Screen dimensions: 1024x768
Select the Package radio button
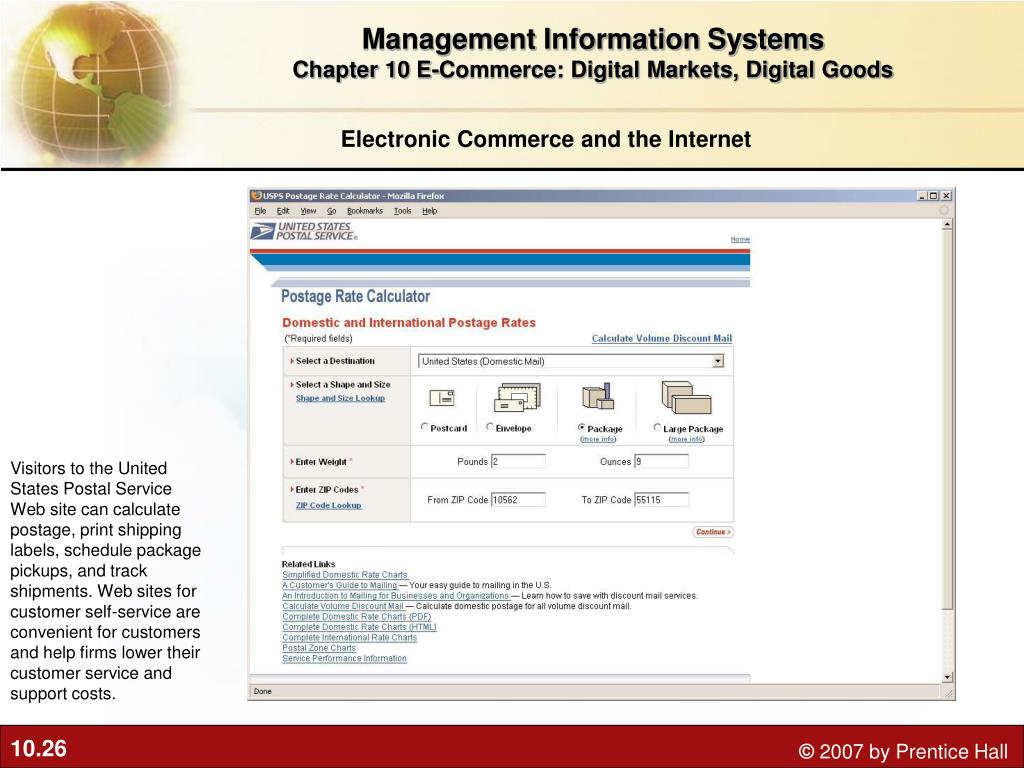581,427
